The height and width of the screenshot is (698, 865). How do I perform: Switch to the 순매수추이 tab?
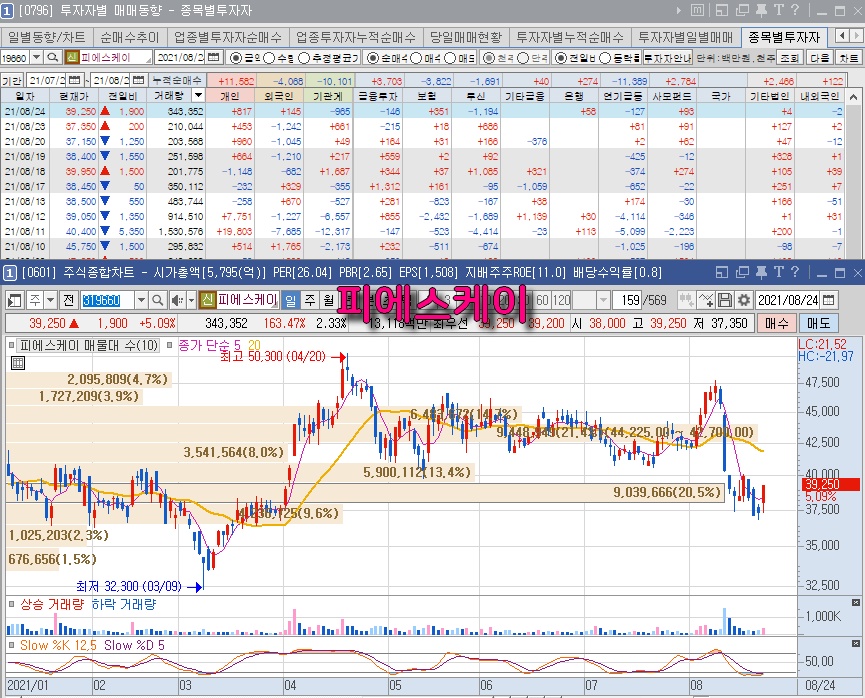click(130, 37)
